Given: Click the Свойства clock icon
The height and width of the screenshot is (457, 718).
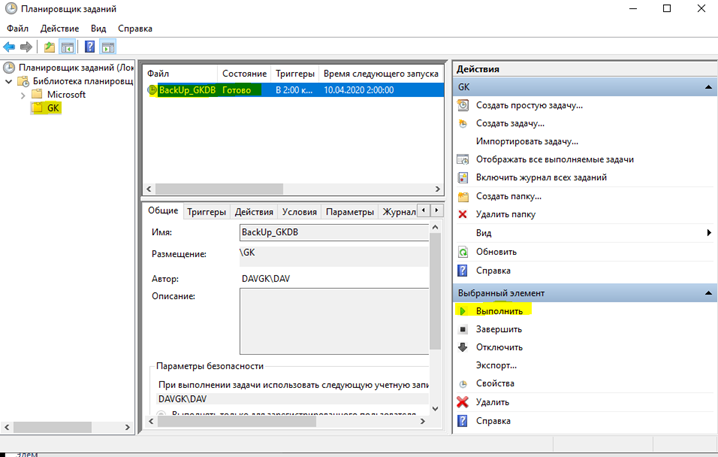Looking at the screenshot, I should (463, 384).
